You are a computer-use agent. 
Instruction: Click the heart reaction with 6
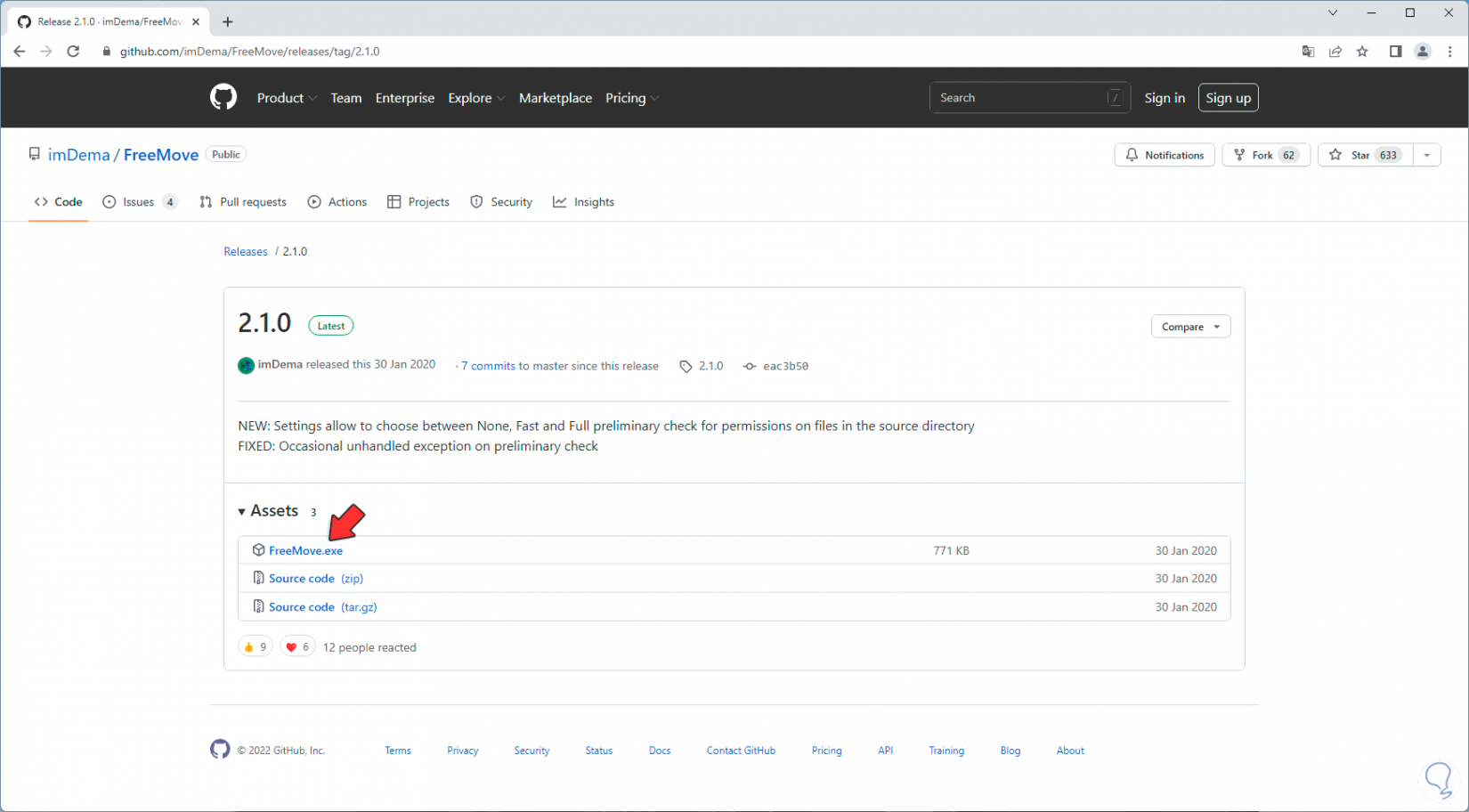pyautogui.click(x=297, y=646)
